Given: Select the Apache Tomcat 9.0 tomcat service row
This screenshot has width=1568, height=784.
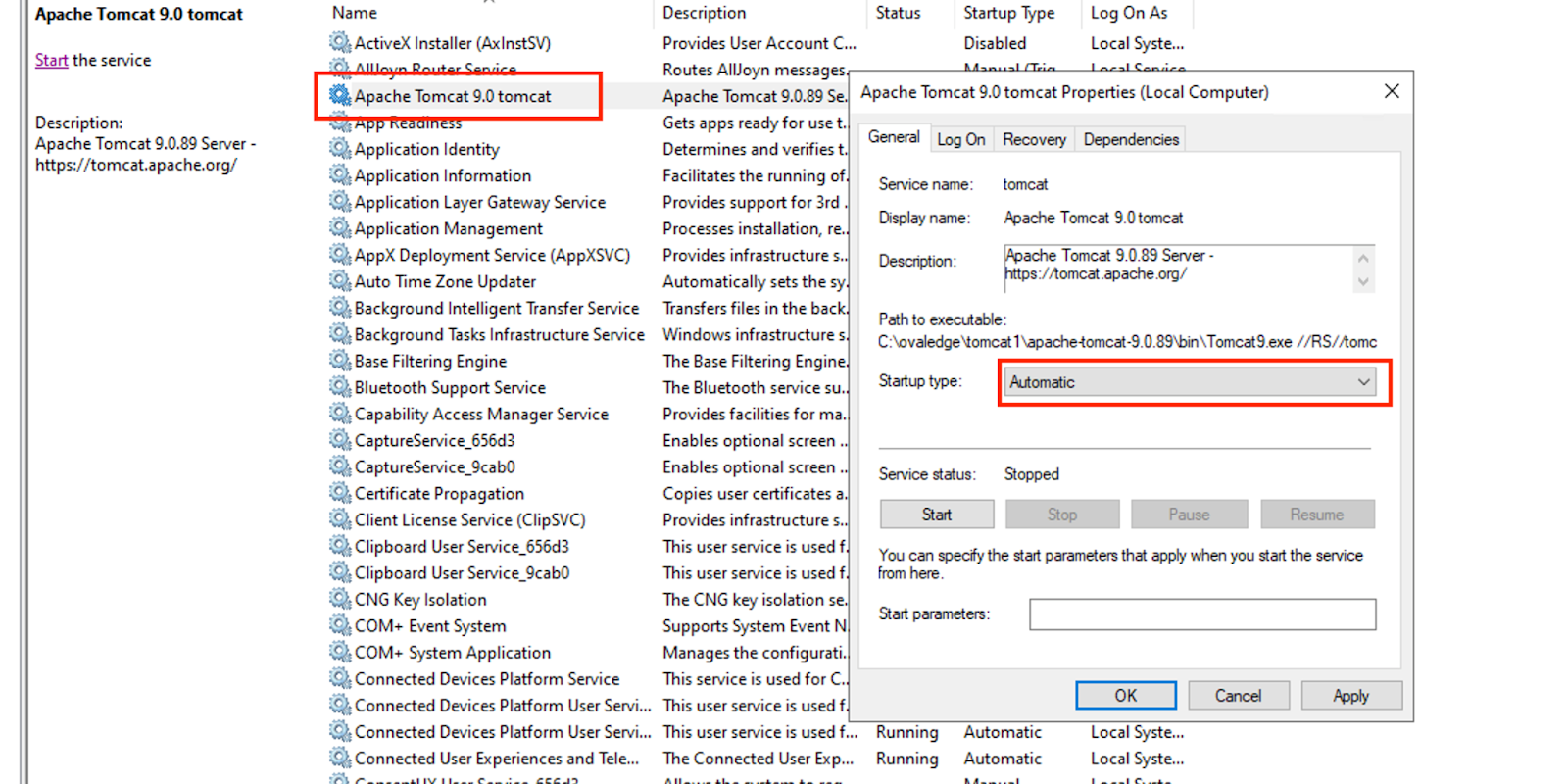Looking at the screenshot, I should coord(453,96).
